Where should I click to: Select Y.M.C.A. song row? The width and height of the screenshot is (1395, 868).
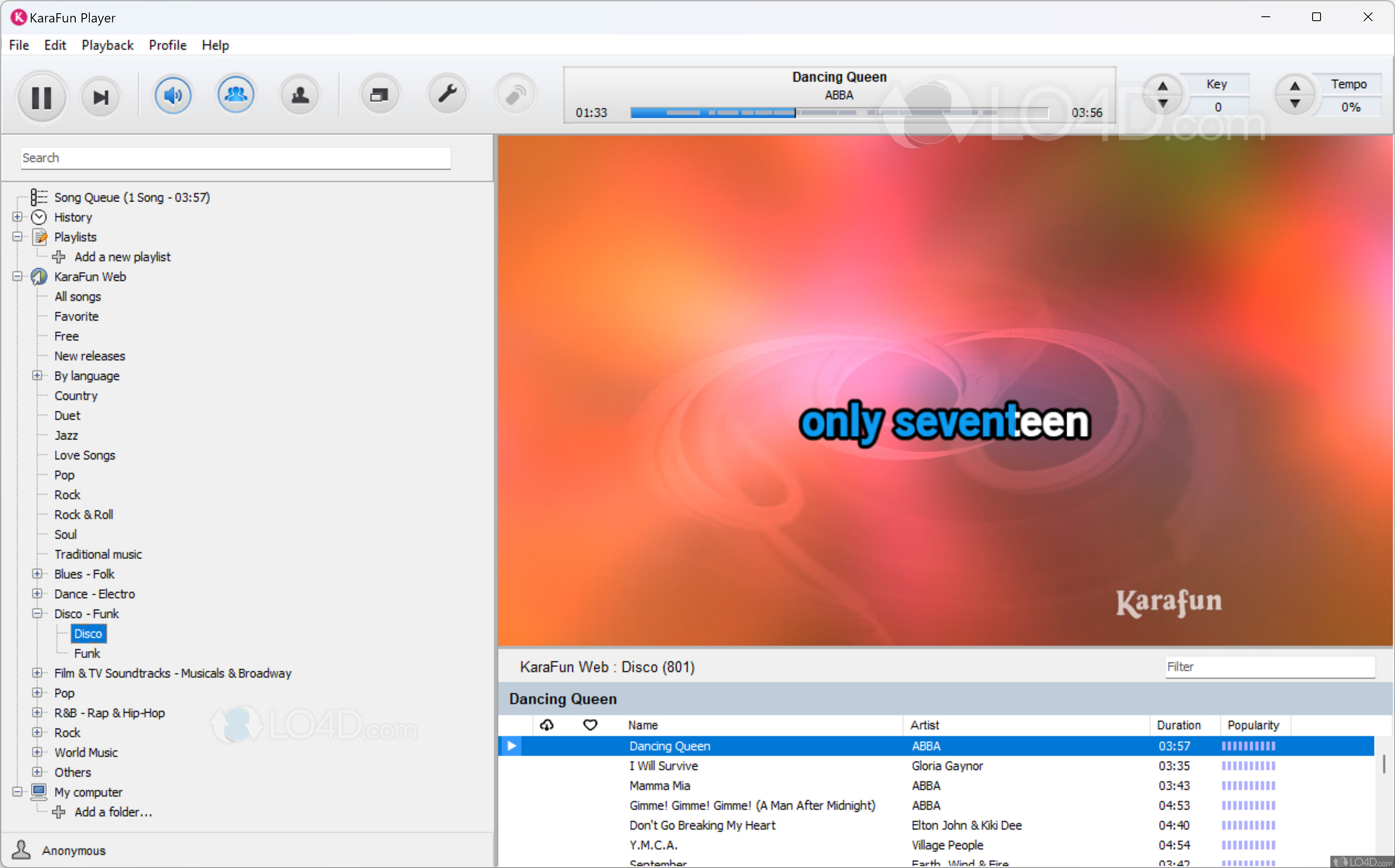[x=936, y=845]
